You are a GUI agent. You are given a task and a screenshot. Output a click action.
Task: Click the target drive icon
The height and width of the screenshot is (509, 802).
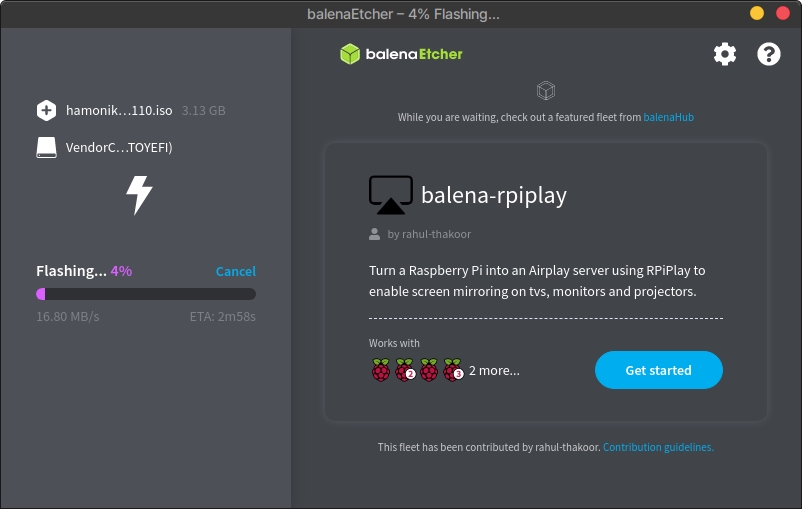pyautogui.click(x=47, y=147)
